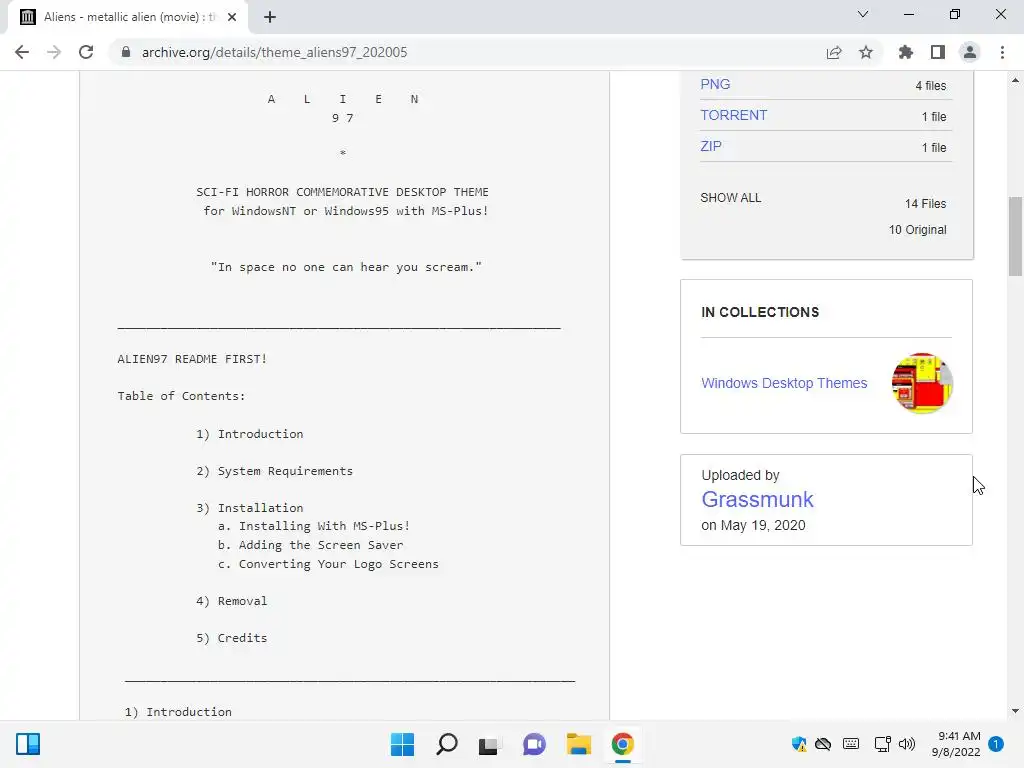Reload the archive.org page

point(86,52)
